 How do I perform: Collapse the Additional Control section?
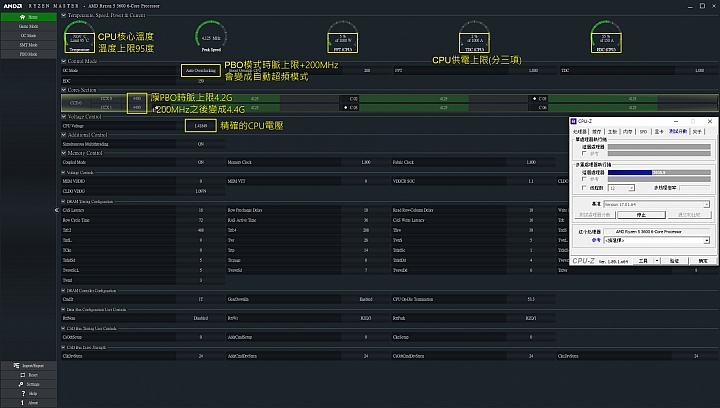[x=64, y=135]
